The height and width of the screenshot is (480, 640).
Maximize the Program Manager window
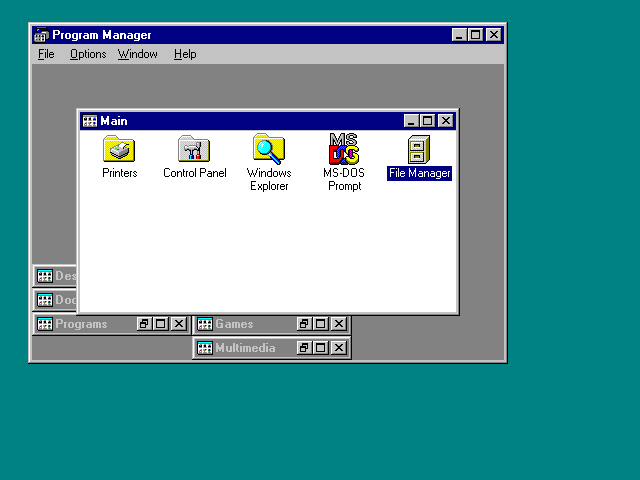click(x=476, y=35)
